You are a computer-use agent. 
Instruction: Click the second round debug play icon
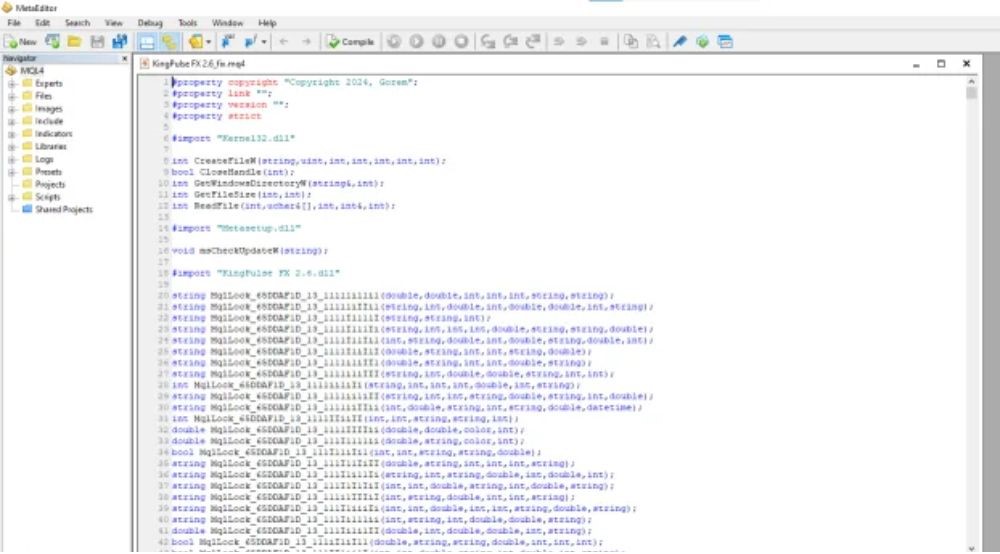tap(416, 41)
